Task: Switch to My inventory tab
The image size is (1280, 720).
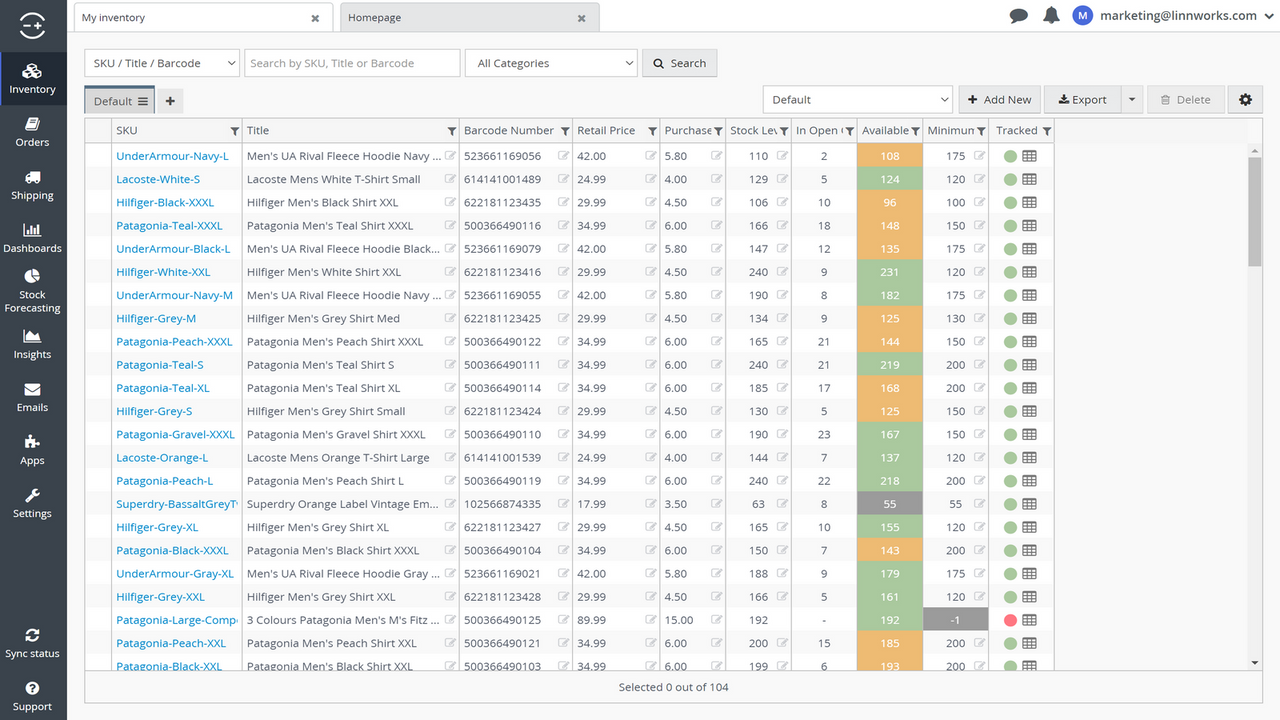Action: [x=203, y=18]
